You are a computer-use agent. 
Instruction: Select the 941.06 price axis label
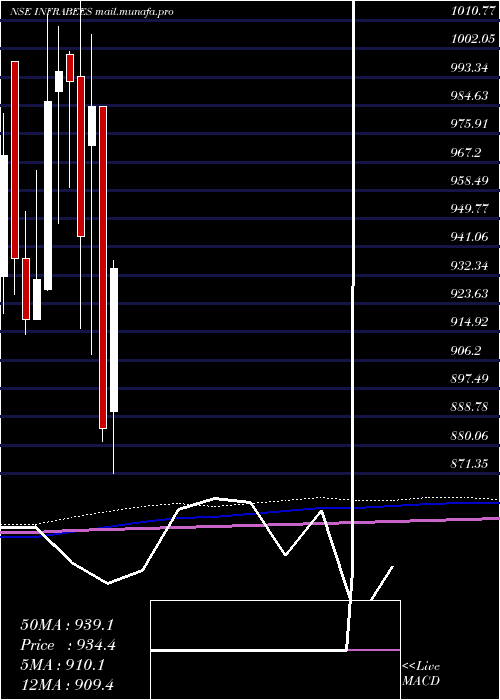tap(469, 238)
